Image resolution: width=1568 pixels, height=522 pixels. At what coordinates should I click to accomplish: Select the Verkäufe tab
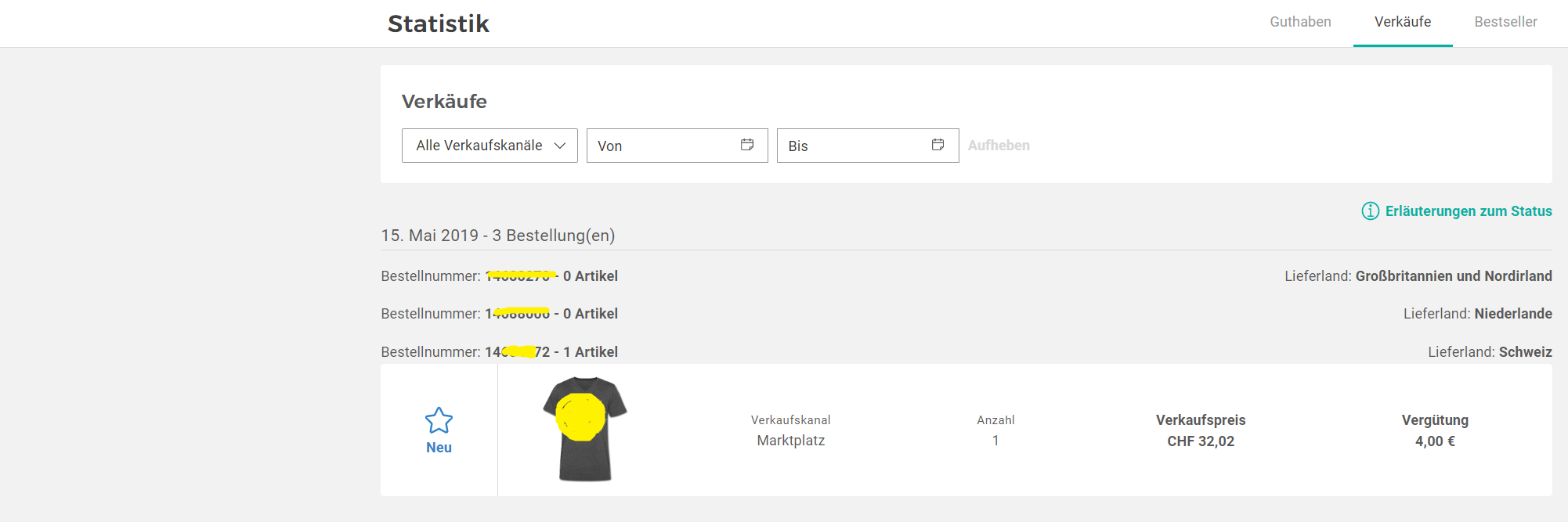coord(1402,22)
